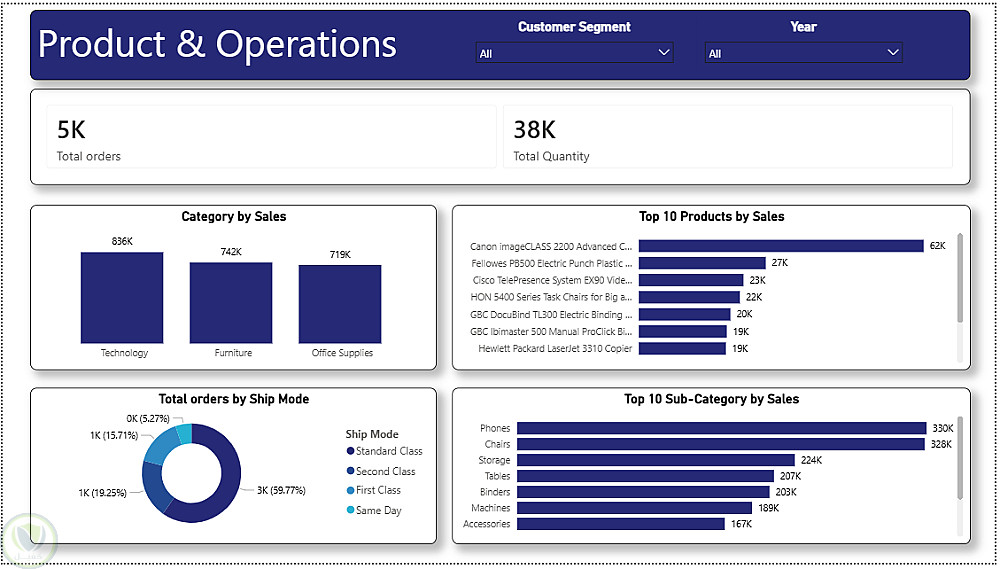Viewport: 1000px width, 569px height.
Task: Click the 1K (15.71%) donut label
Action: (114, 434)
